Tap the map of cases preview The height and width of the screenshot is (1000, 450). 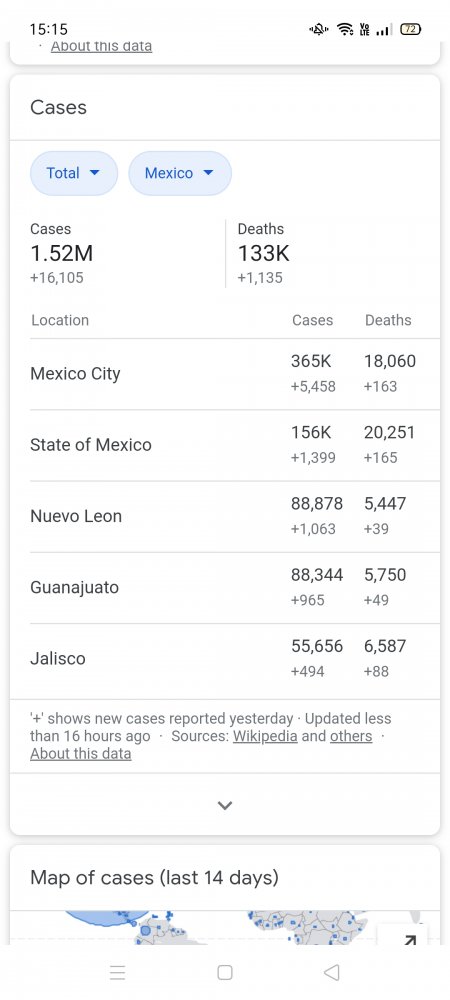pyautogui.click(x=224, y=927)
